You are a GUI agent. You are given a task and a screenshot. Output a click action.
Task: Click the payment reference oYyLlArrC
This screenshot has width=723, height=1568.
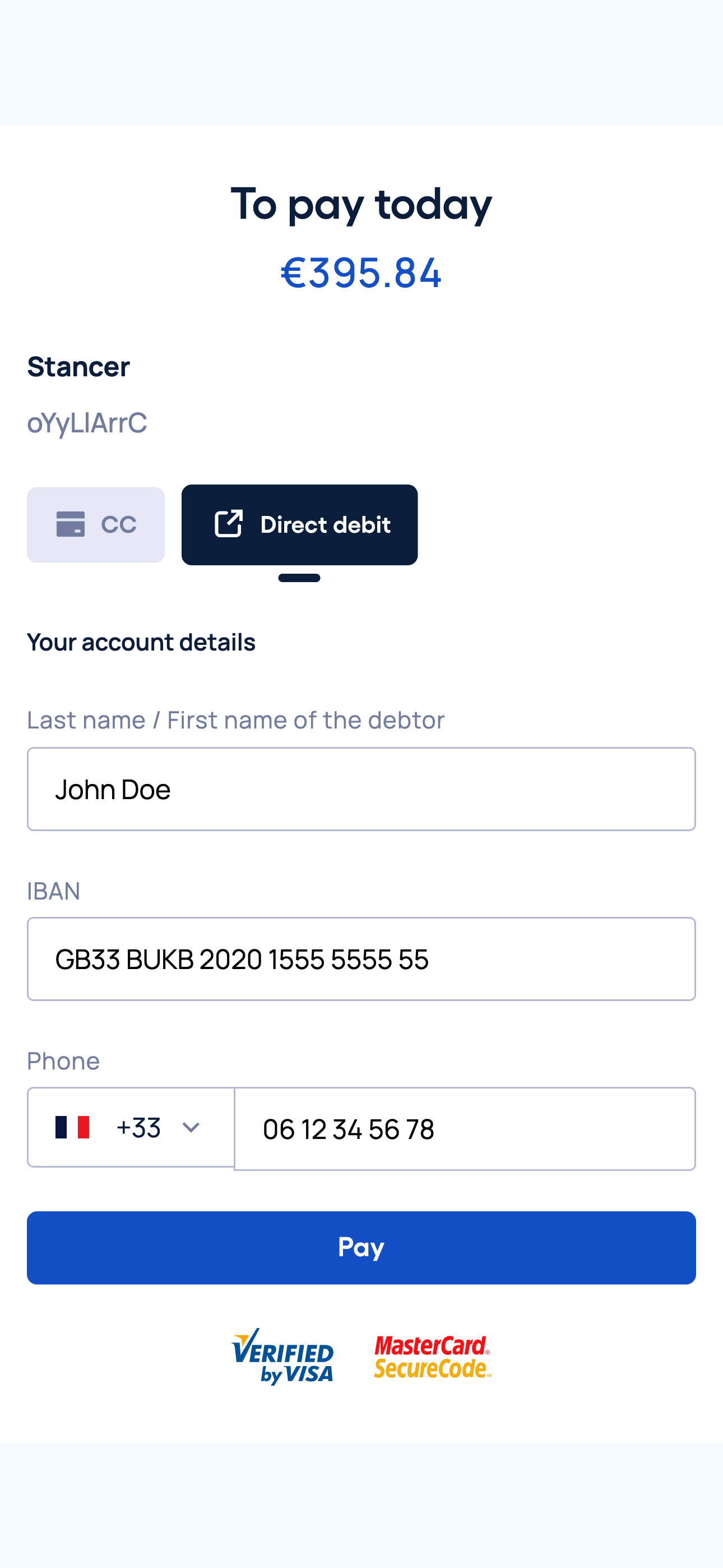87,422
